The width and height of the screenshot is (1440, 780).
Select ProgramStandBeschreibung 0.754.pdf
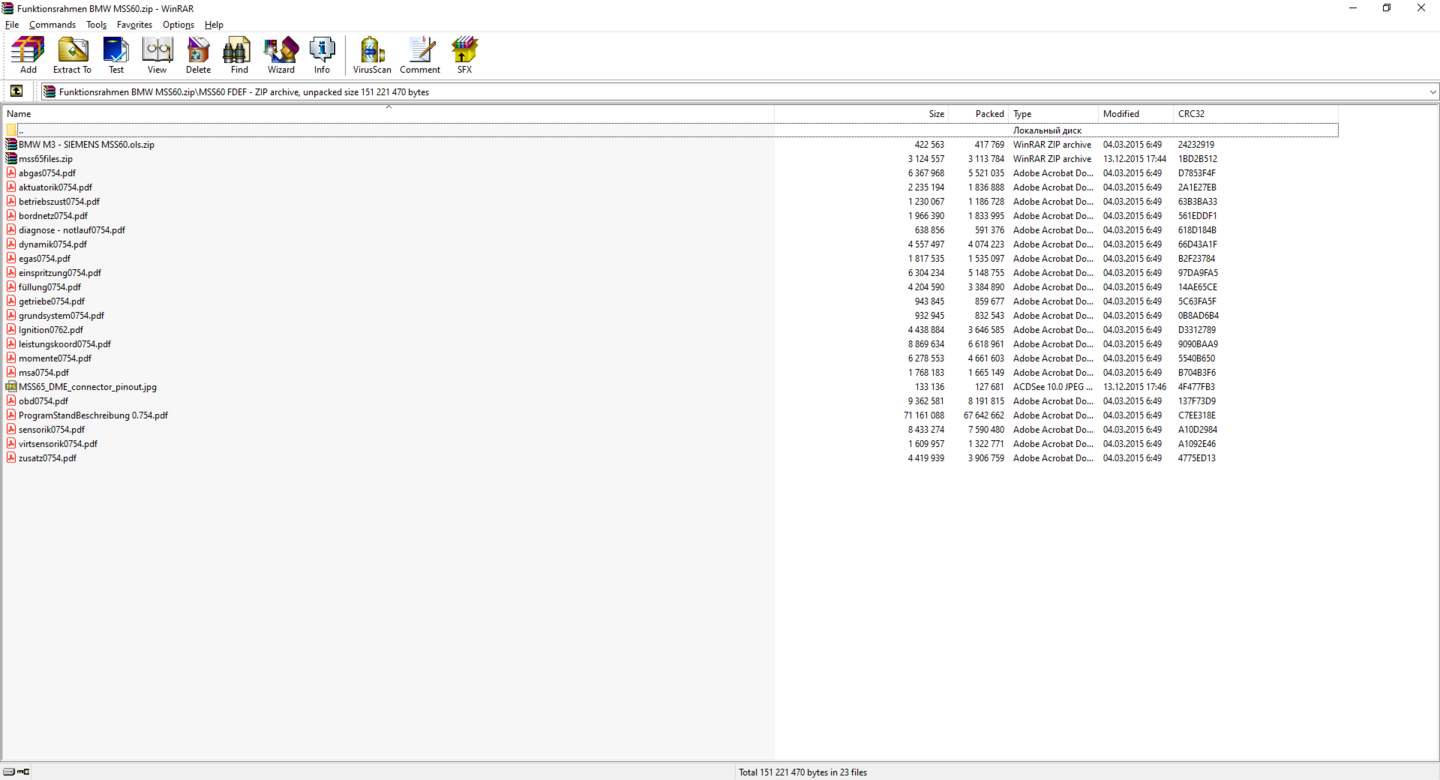93,415
